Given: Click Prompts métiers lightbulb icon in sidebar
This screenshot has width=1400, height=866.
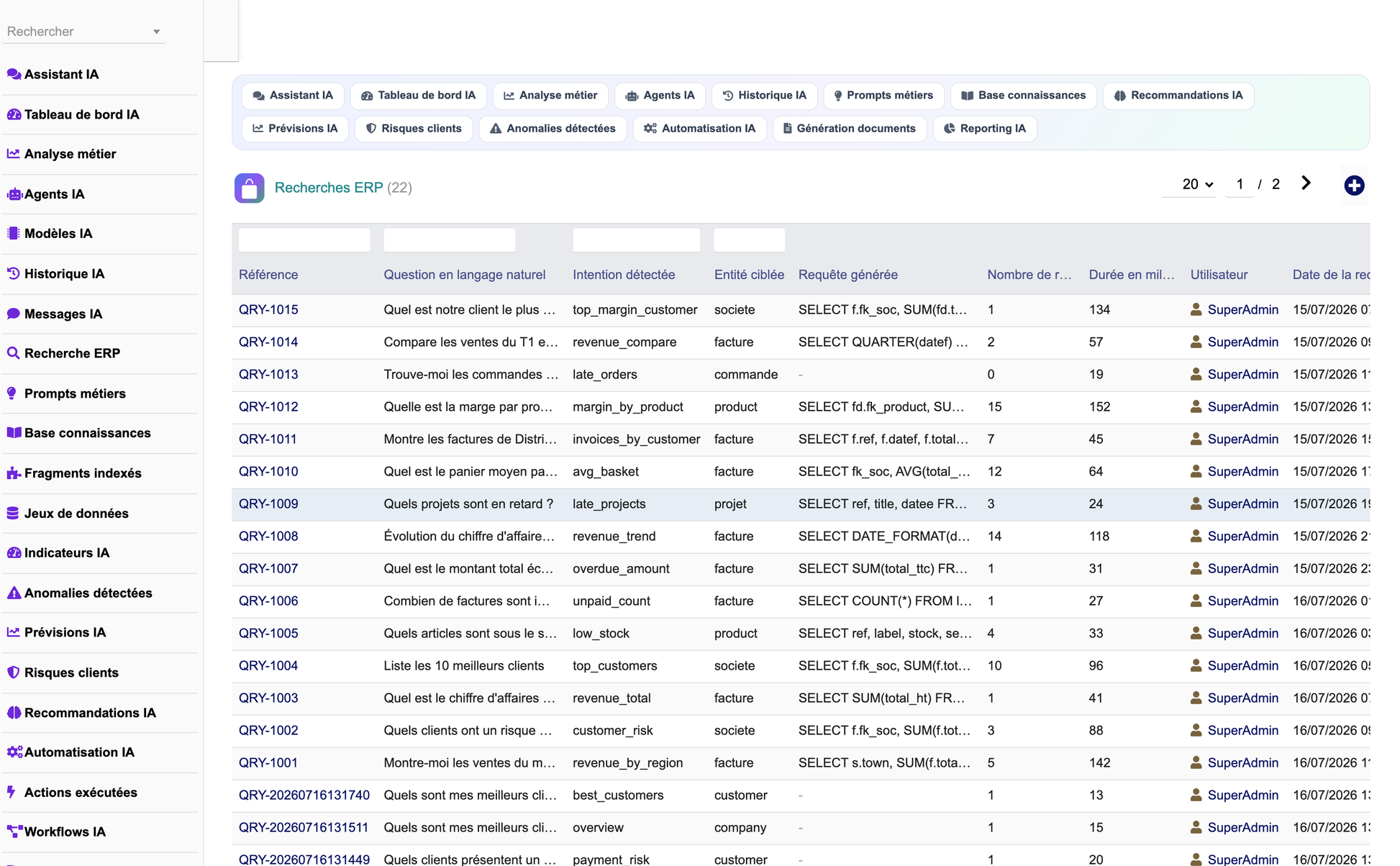Looking at the screenshot, I should 12,393.
